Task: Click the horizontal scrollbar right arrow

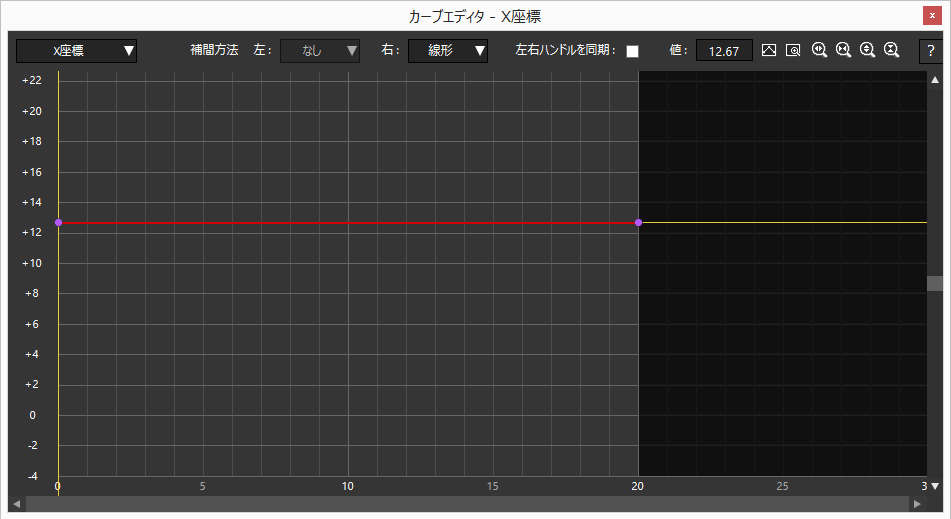Action: tap(917, 504)
